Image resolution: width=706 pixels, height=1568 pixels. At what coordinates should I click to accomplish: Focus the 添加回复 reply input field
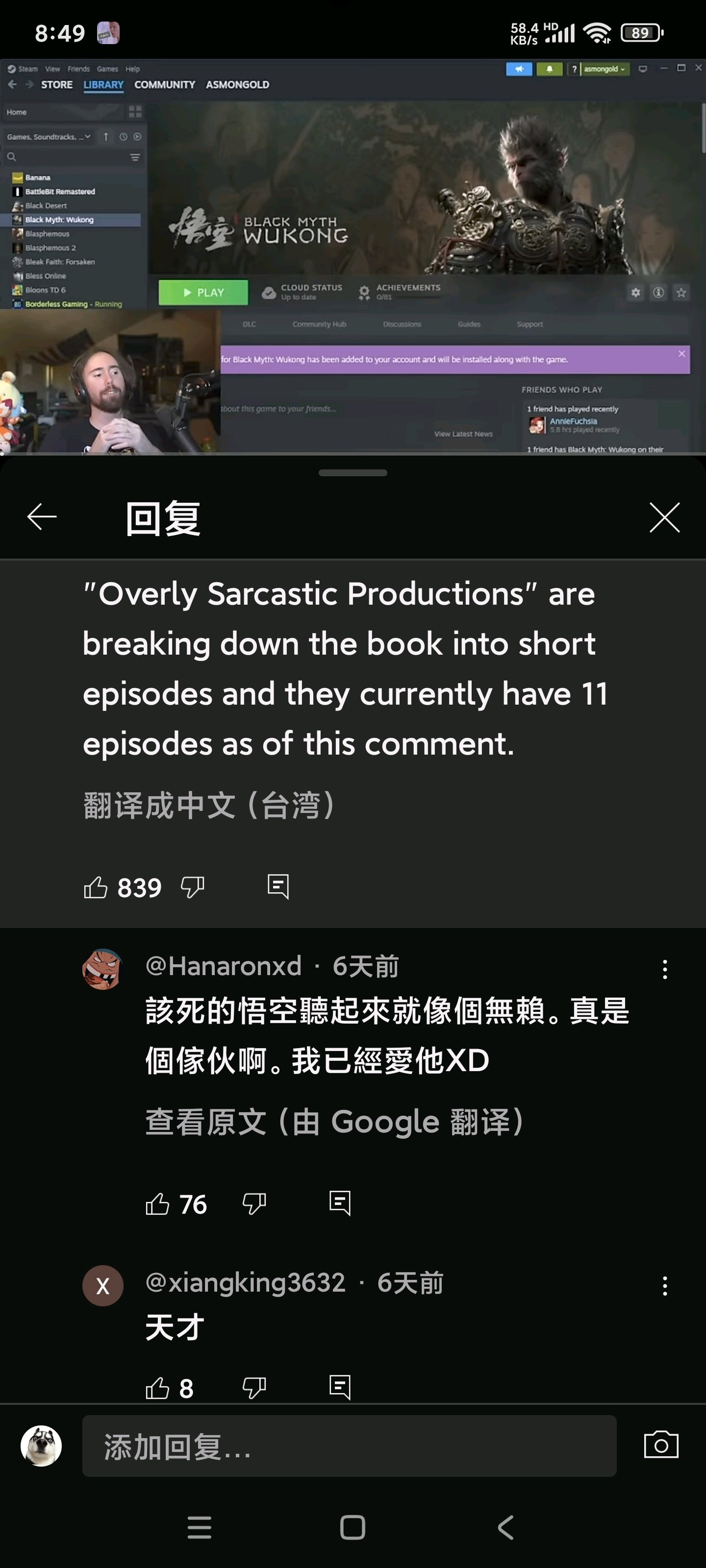[x=349, y=1445]
